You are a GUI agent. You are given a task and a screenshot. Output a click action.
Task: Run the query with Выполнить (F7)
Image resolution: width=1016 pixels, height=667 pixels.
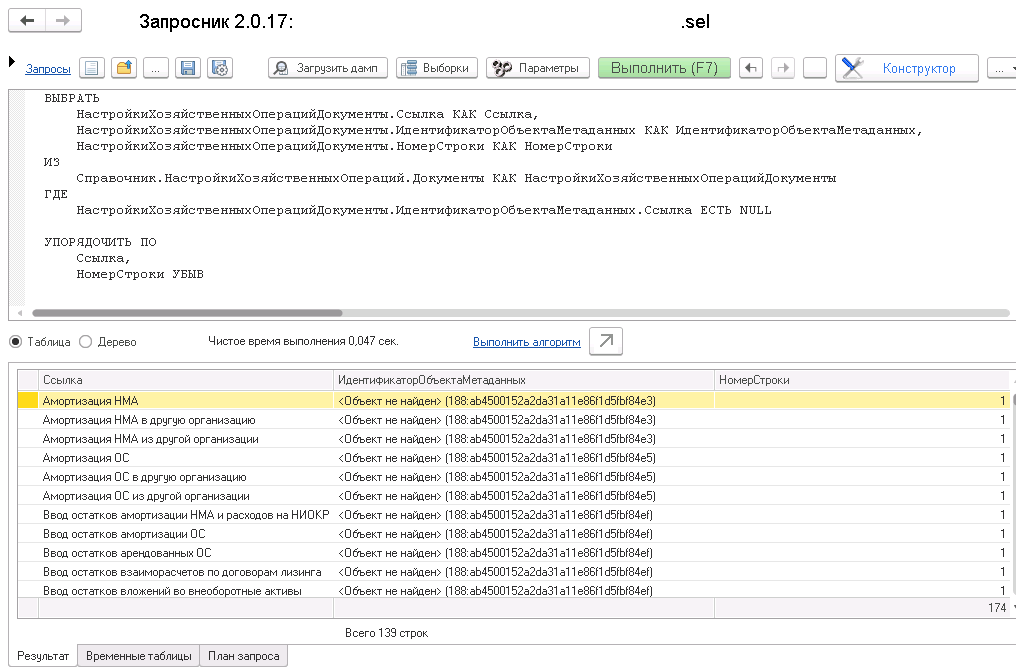[664, 68]
